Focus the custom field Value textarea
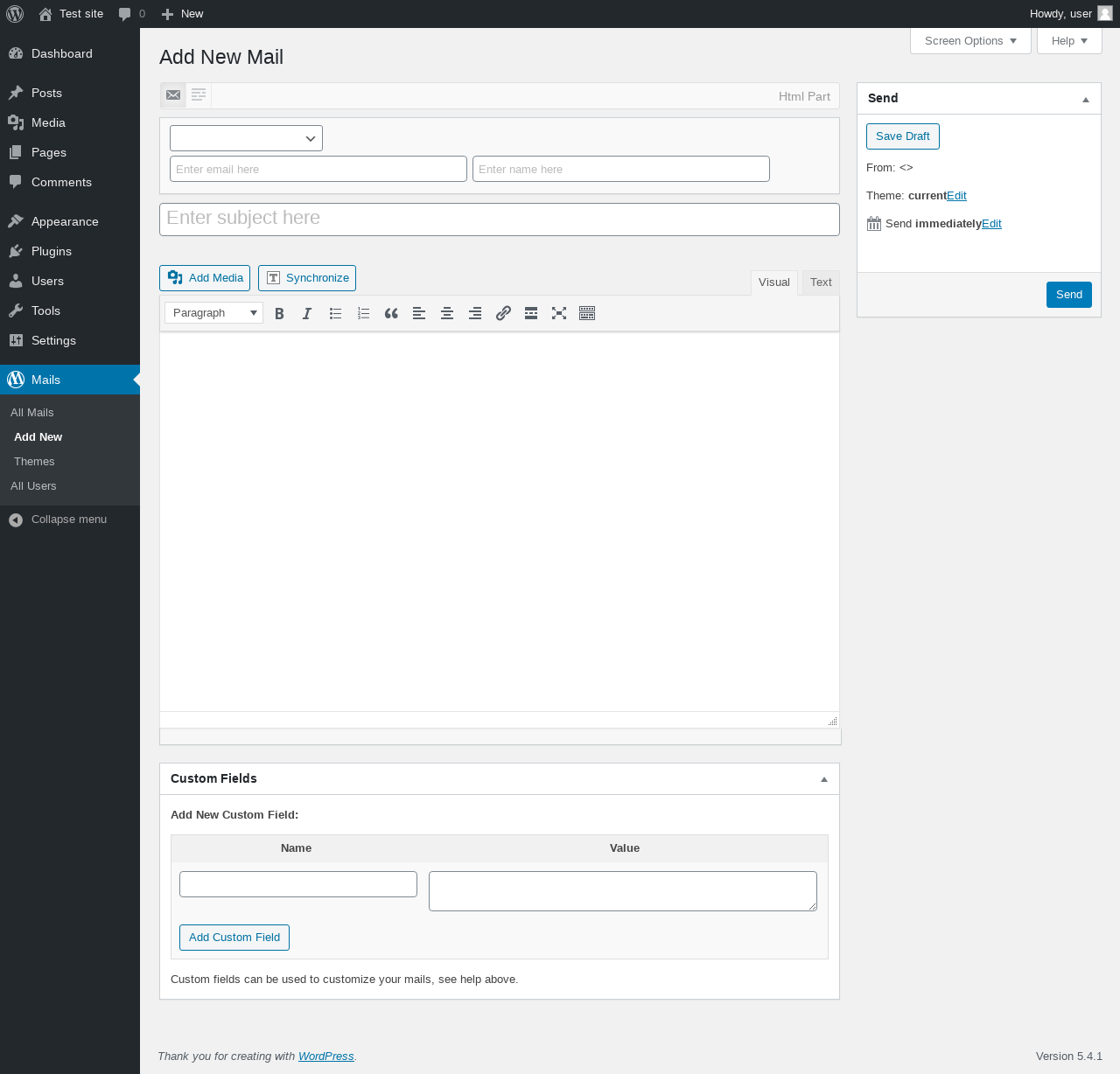Screen dimensions: 1120x1074 [x=623, y=891]
